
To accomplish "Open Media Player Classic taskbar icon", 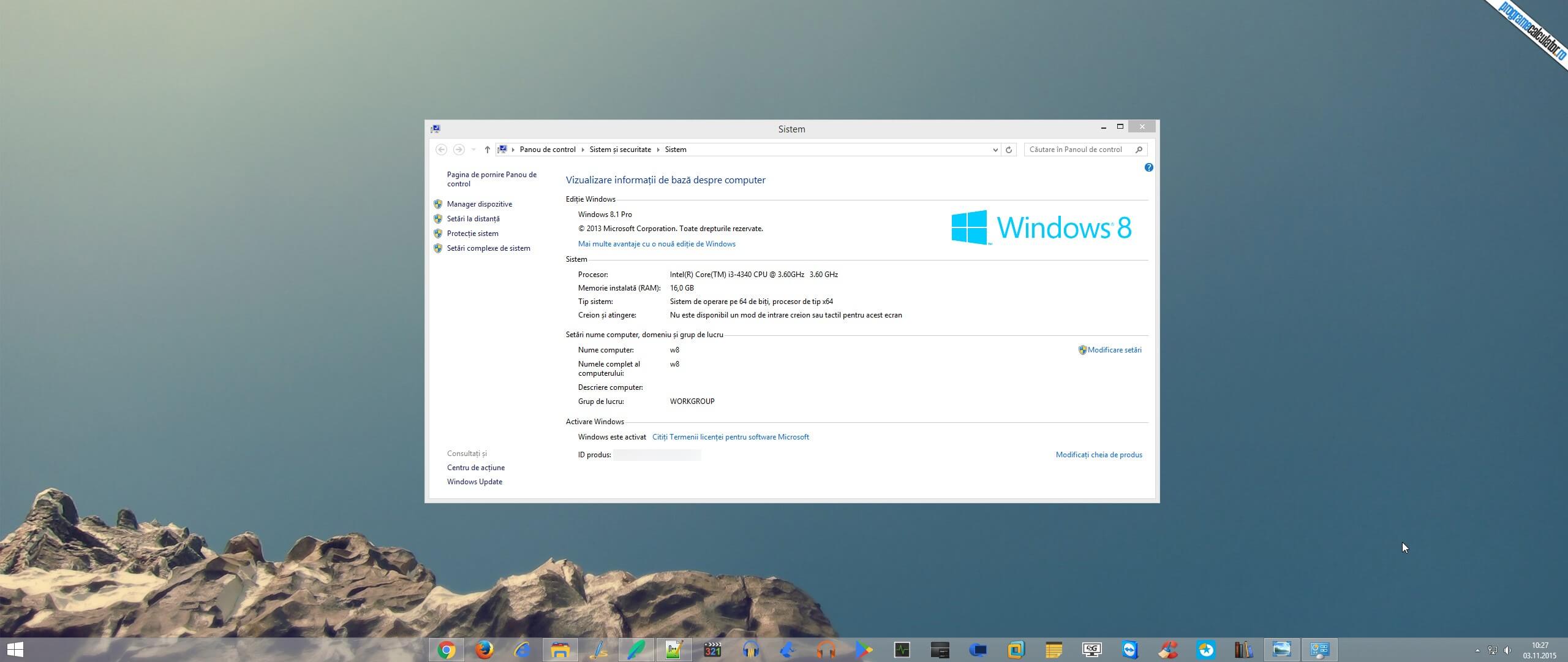I will coord(712,650).
